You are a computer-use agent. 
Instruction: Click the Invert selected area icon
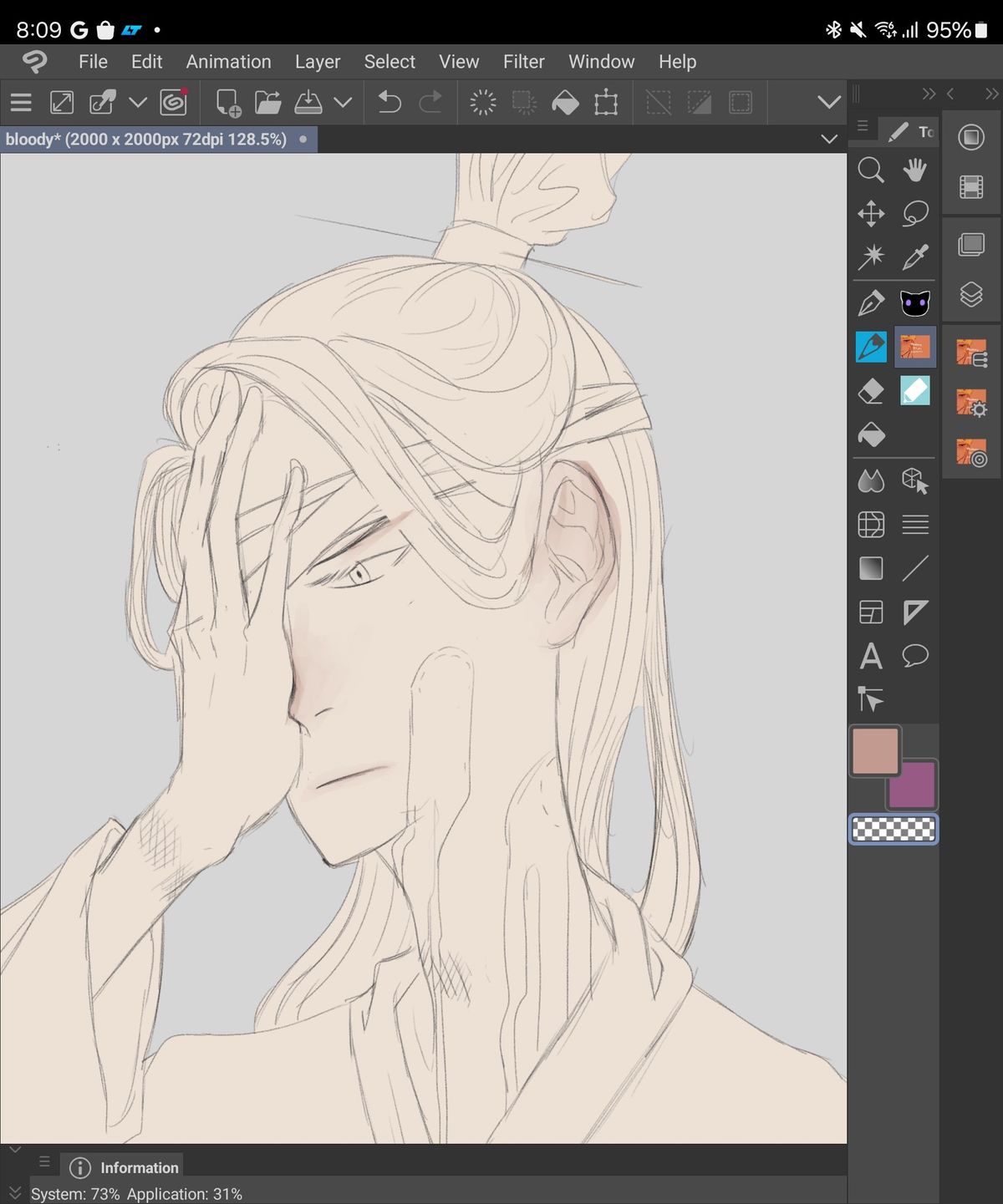click(699, 103)
